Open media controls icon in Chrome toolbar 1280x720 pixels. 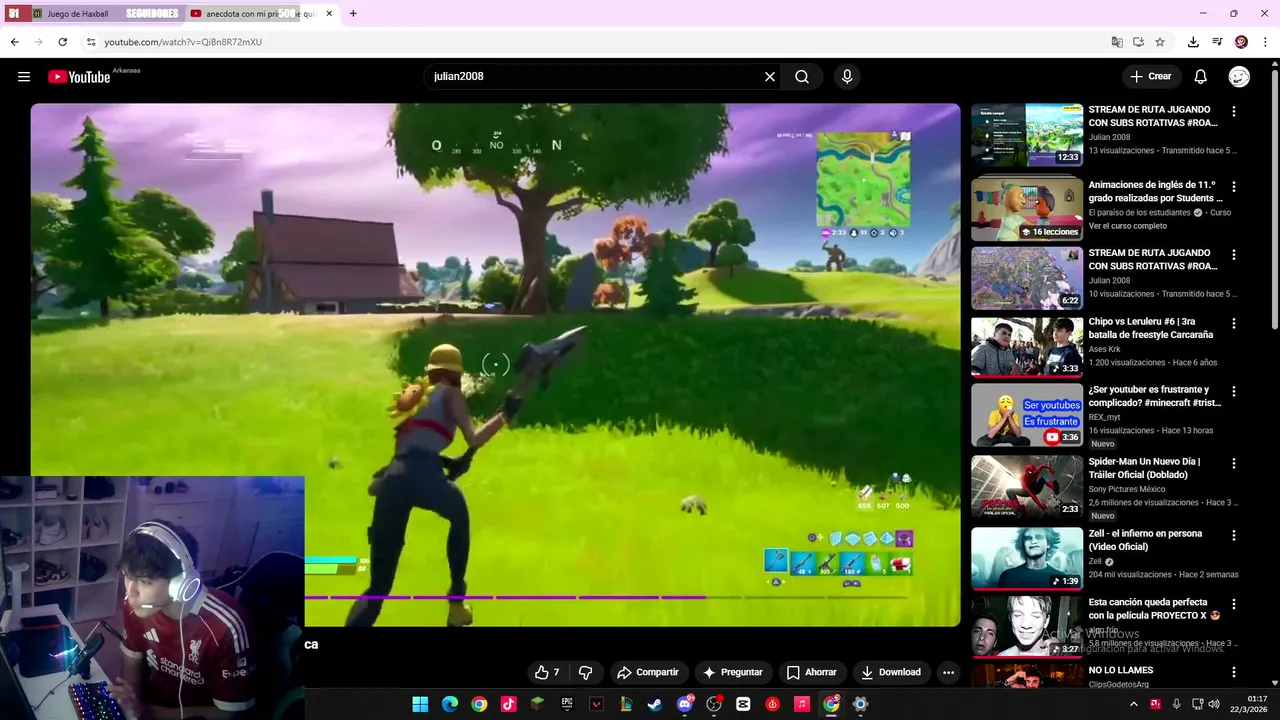click(1217, 42)
